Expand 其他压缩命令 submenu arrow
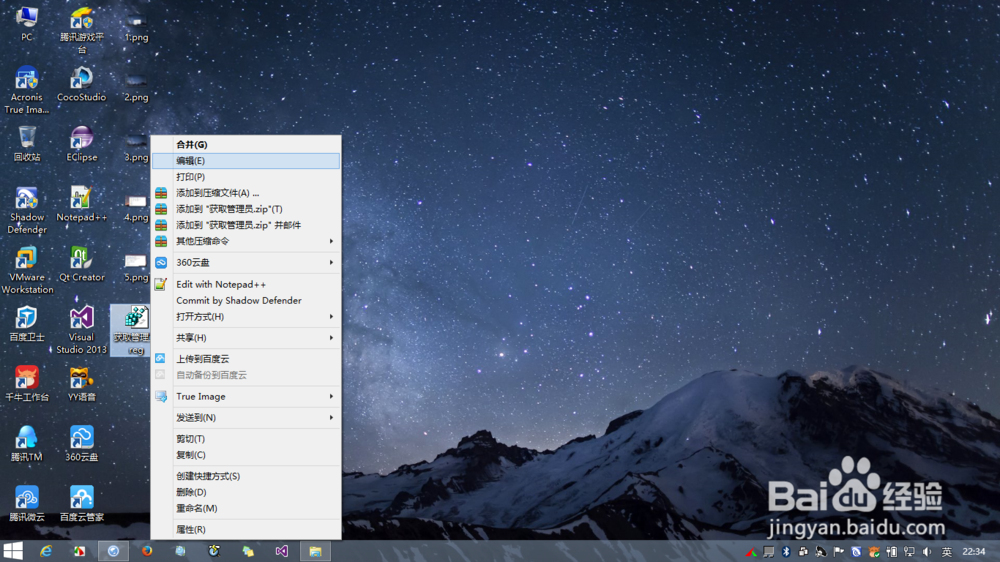This screenshot has height=562, width=1000. tap(331, 241)
